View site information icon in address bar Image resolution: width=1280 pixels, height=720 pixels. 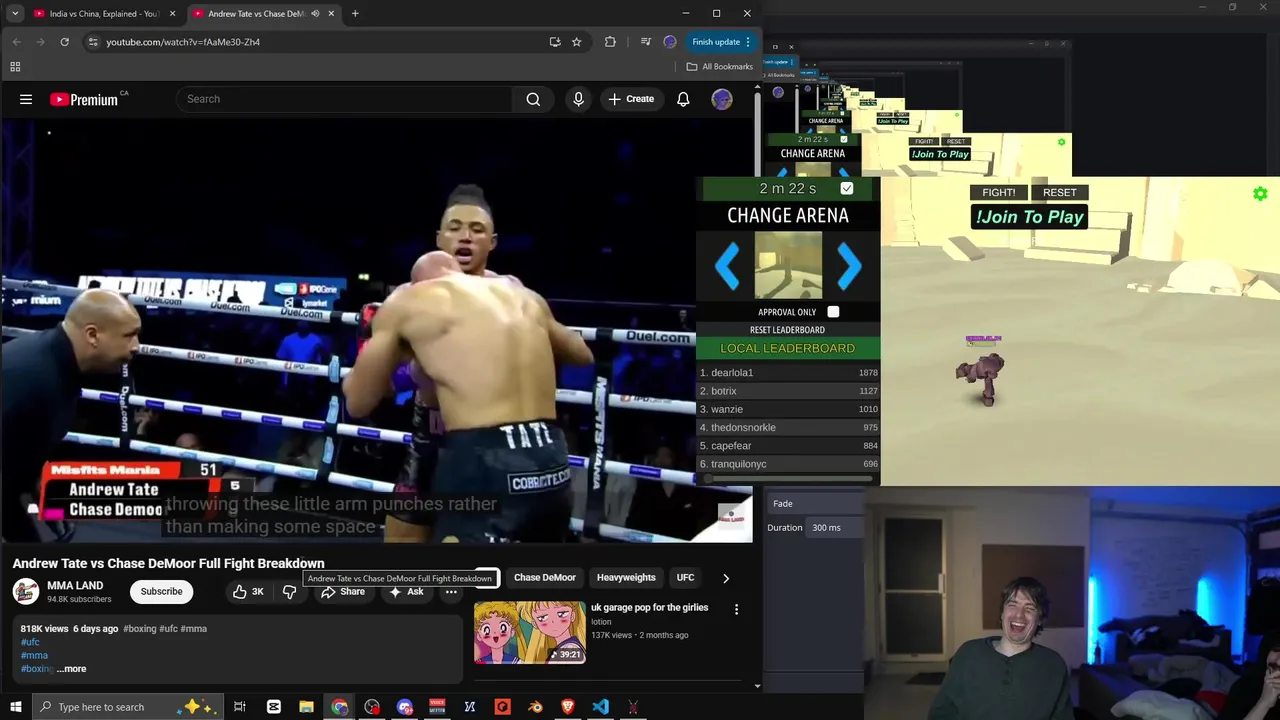coord(93,42)
